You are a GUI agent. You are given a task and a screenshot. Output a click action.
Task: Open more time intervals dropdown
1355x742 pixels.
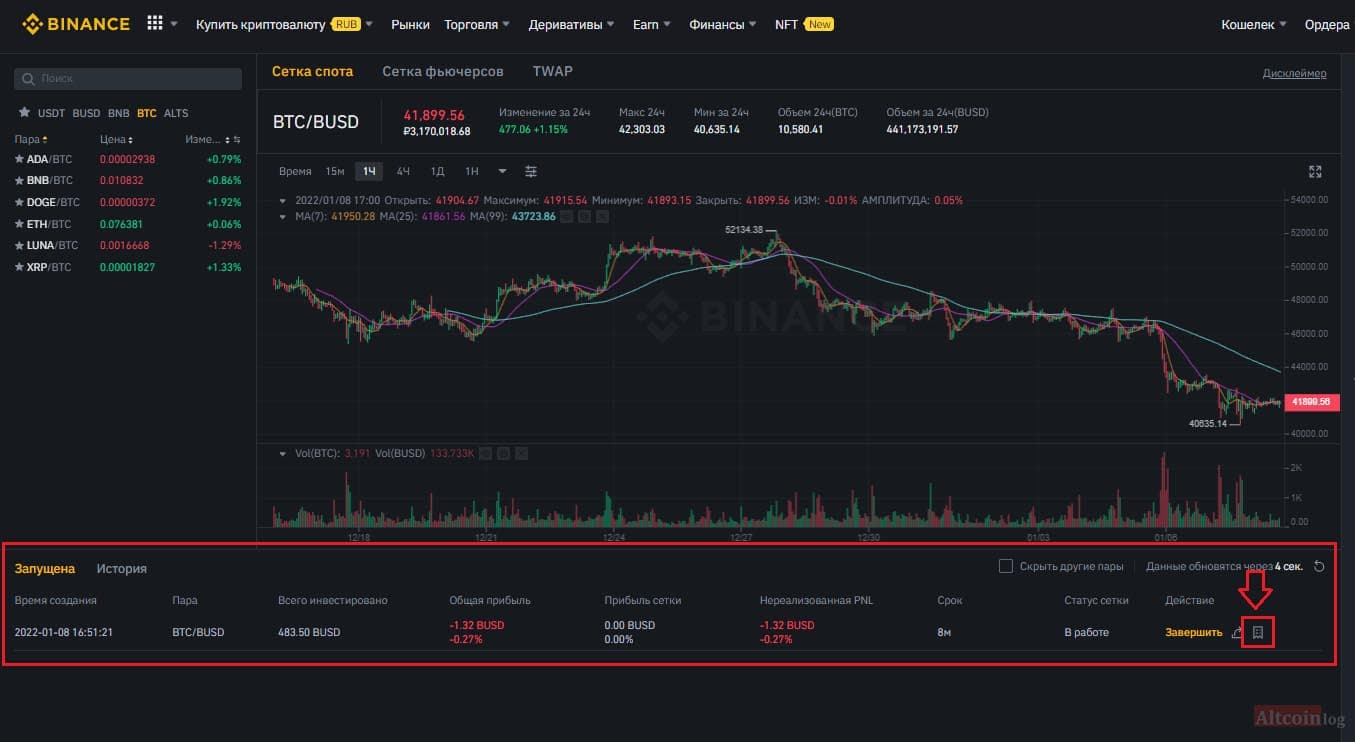[x=502, y=171]
